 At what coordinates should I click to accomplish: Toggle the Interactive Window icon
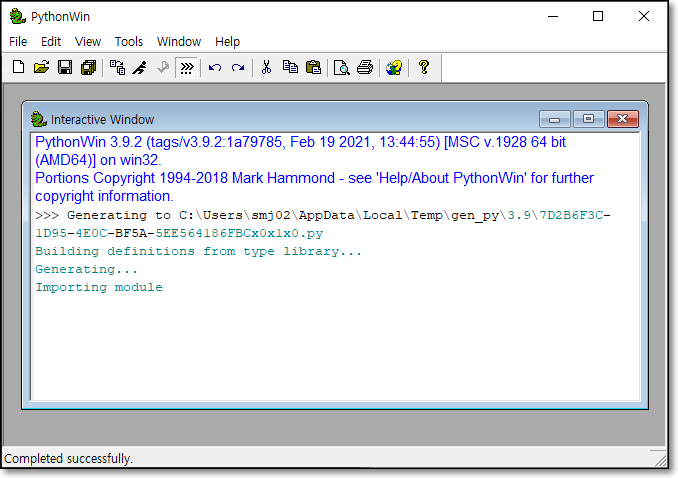[187, 68]
